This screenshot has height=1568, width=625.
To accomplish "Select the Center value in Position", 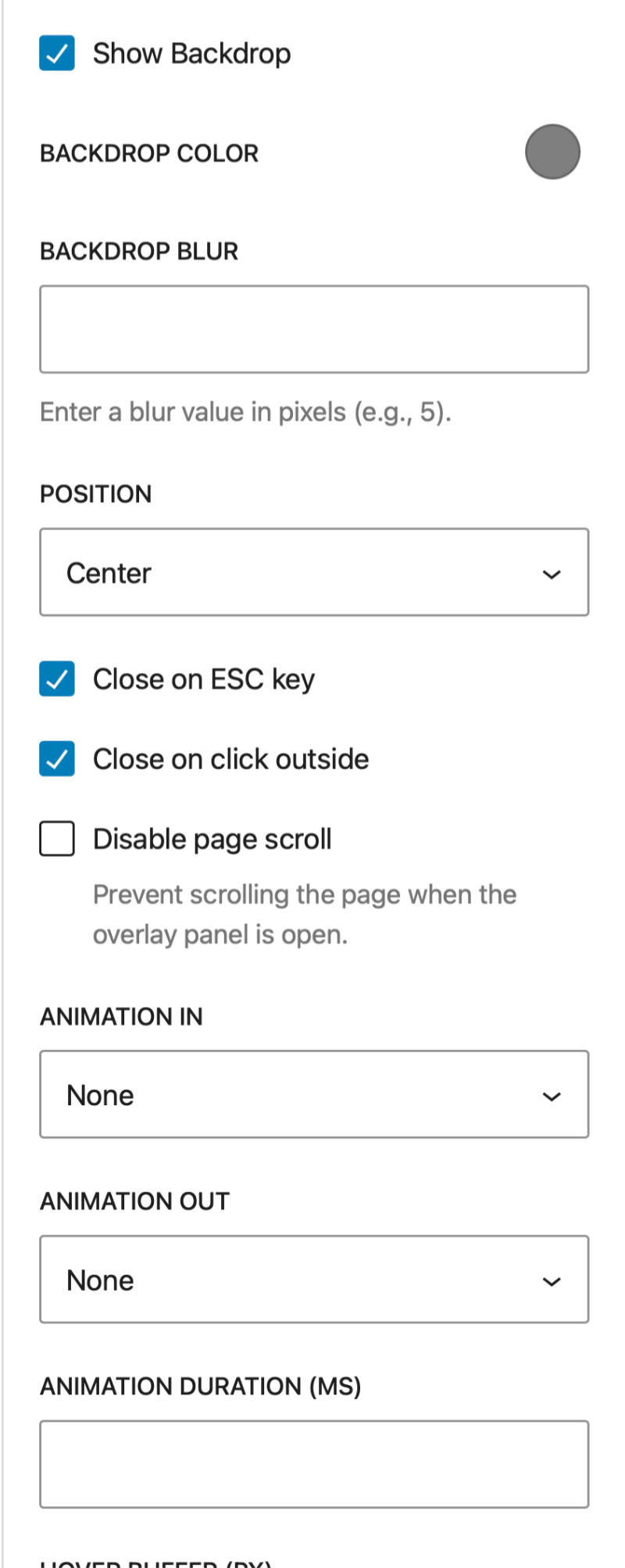I will (109, 572).
